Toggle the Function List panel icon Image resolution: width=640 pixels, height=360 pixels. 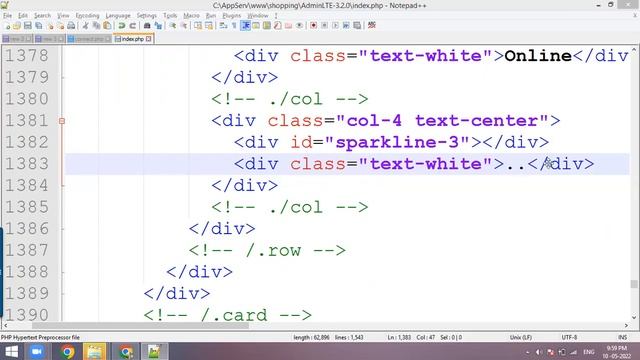point(278,26)
